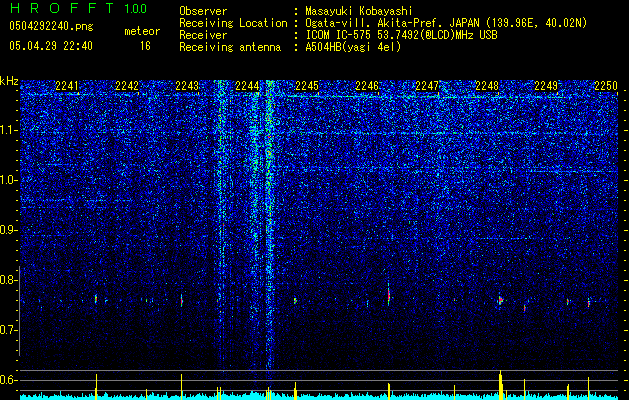Click the Receiving antenna label
The image size is (629, 400).
(230, 47)
